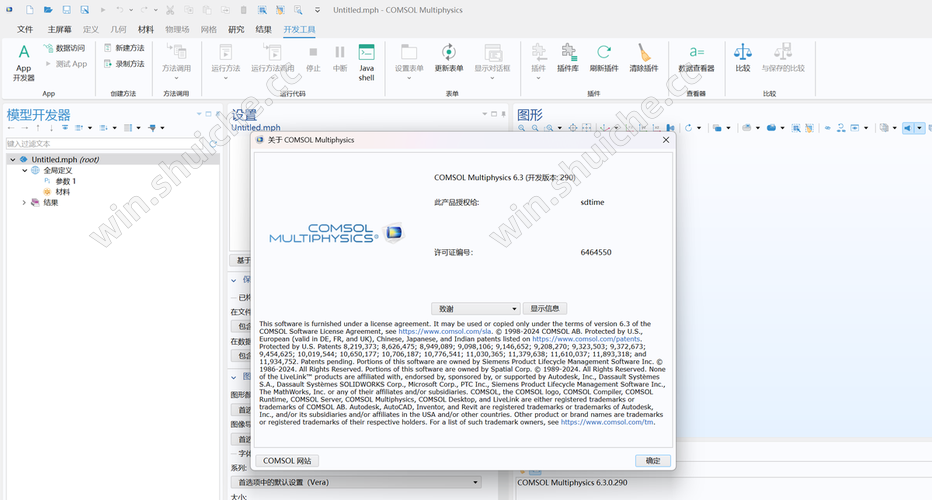
Task: Click the 确定 button in the About dialog
Action: pyautogui.click(x=652, y=461)
